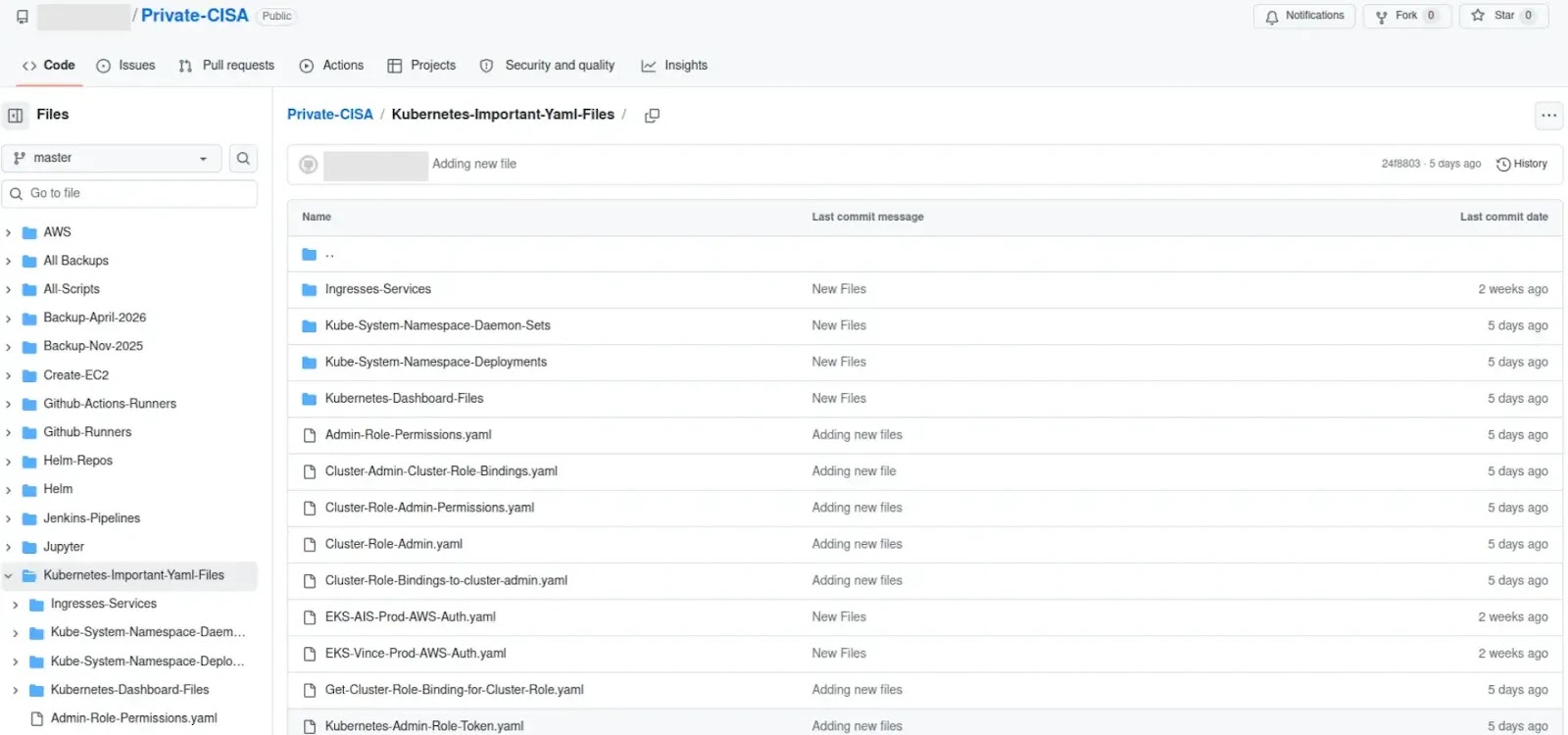The height and width of the screenshot is (735, 1568).
Task: Click file icon of Admin-Role-Permissions.yaml row
Action: coord(310,435)
